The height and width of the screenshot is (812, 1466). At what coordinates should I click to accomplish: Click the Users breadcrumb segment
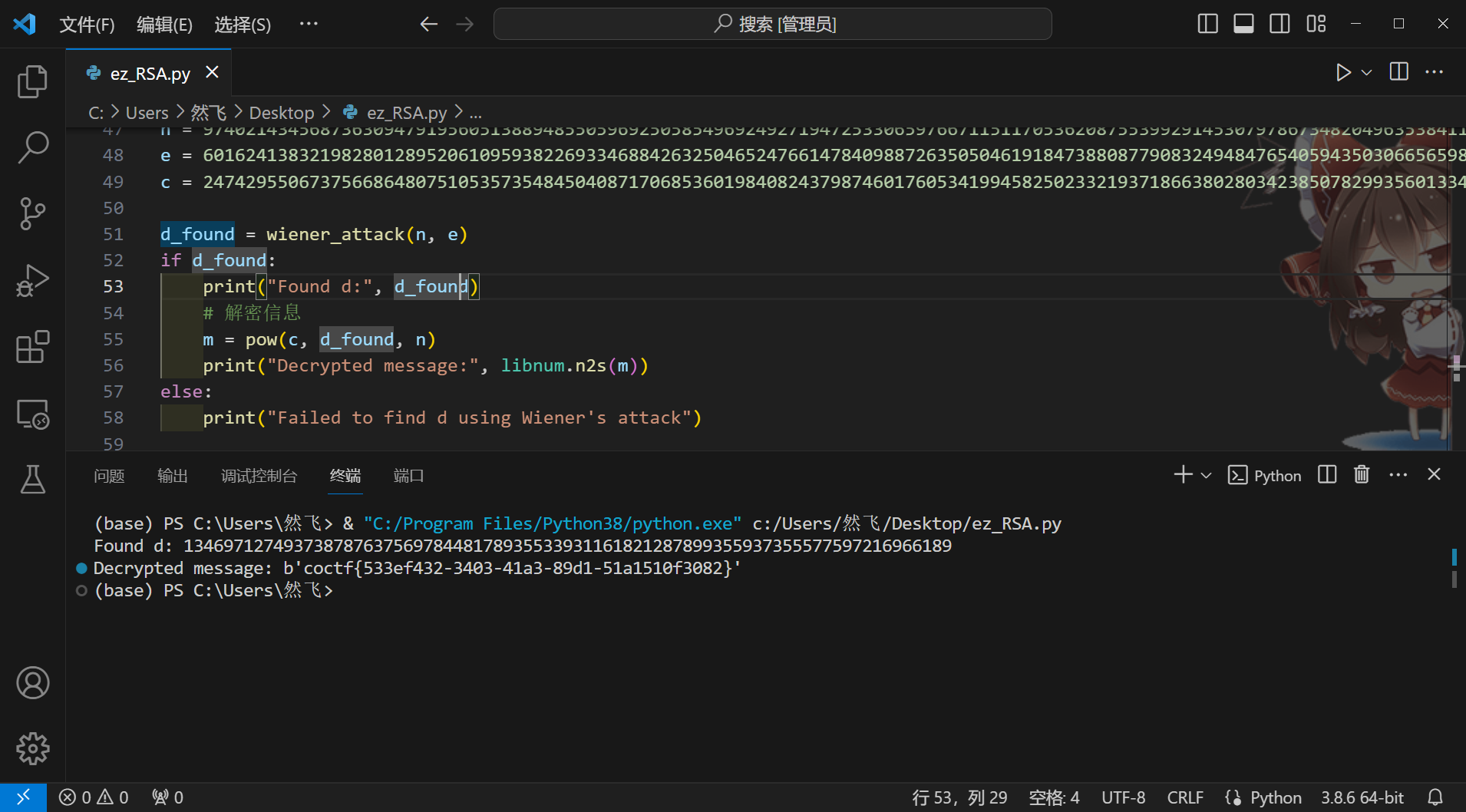coord(147,113)
